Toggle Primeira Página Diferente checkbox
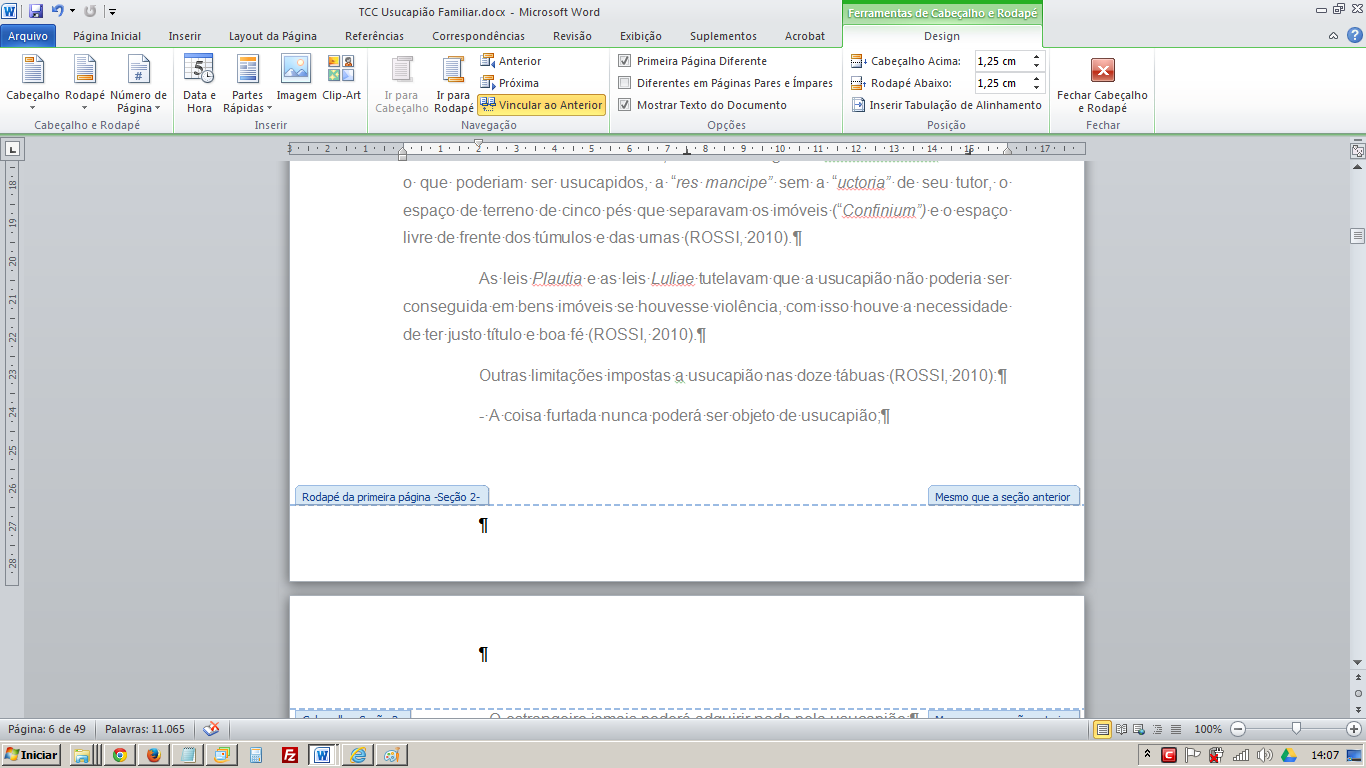The image size is (1366, 768). (625, 61)
